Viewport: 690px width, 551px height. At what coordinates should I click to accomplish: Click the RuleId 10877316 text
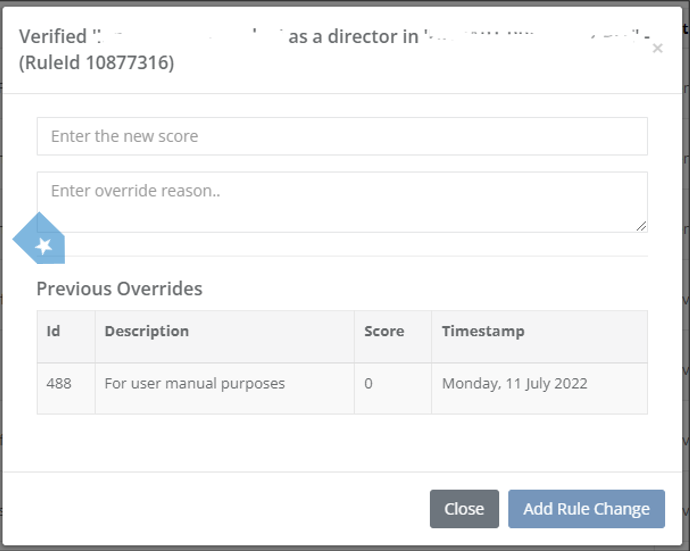click(97, 64)
